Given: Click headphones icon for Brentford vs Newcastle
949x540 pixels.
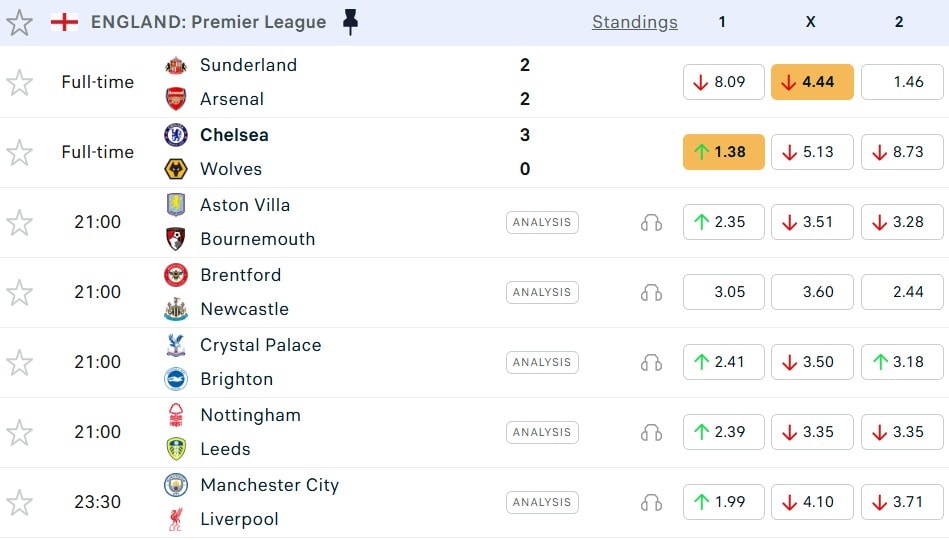Looking at the screenshot, I should point(651,292).
